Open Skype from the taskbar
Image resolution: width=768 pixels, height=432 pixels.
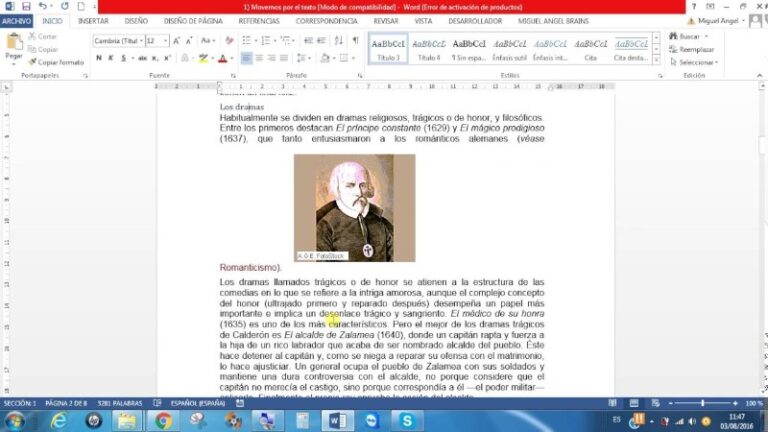407,421
